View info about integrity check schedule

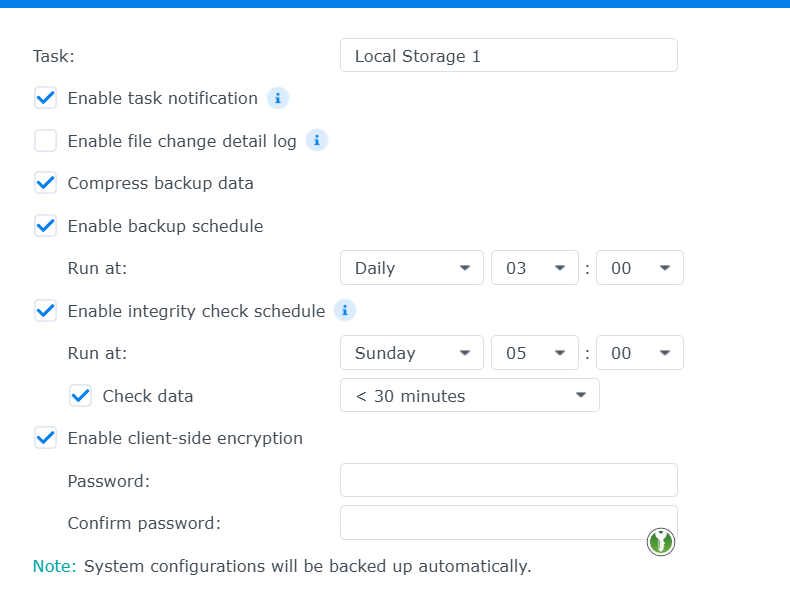(345, 311)
